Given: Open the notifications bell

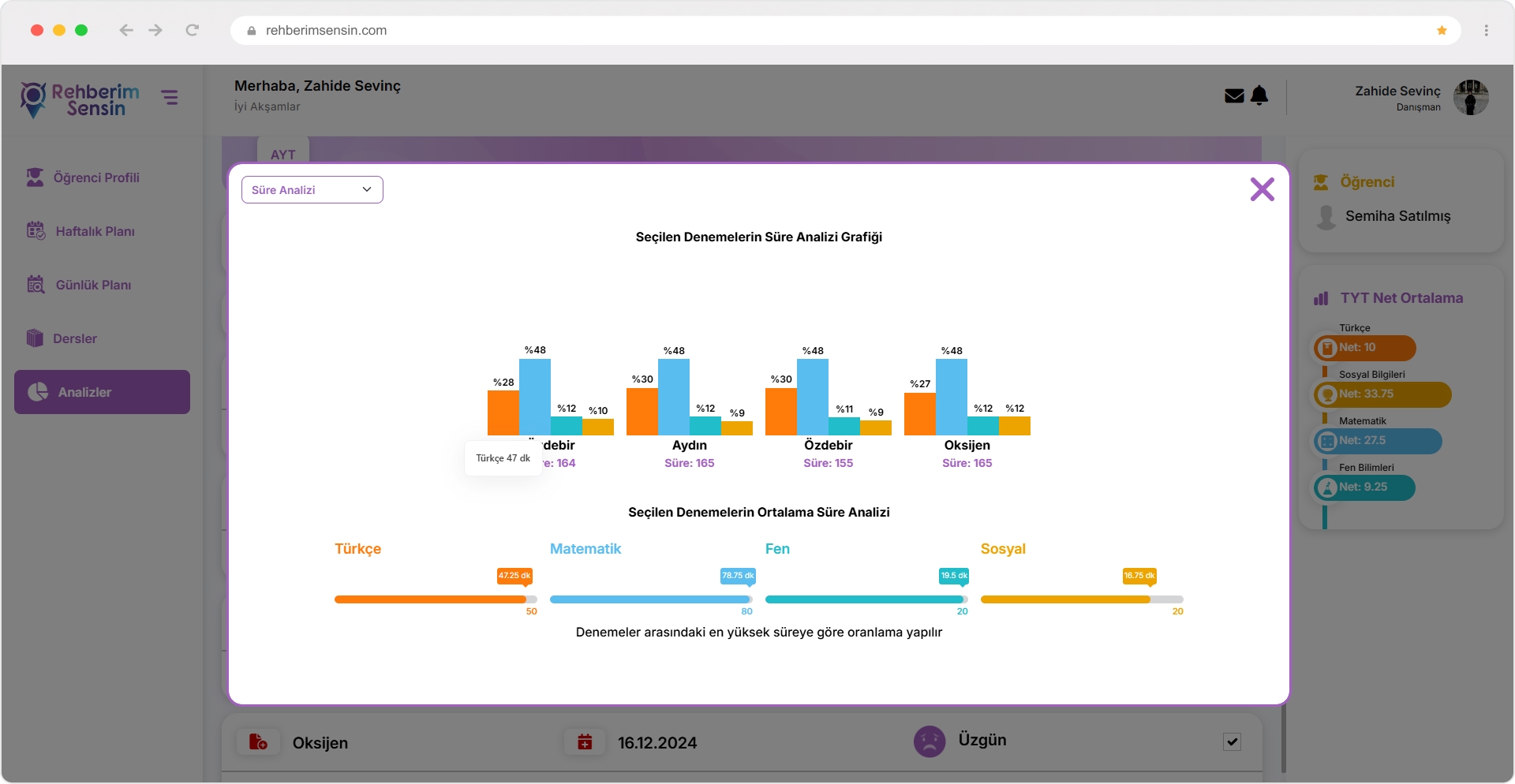Looking at the screenshot, I should (x=1260, y=95).
